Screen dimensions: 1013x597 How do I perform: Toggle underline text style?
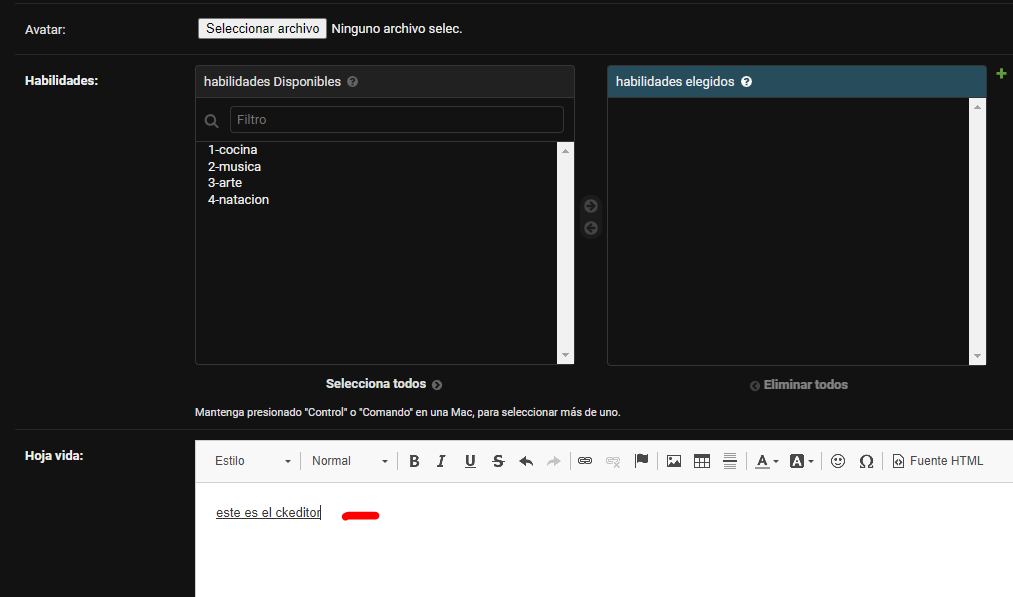point(470,461)
